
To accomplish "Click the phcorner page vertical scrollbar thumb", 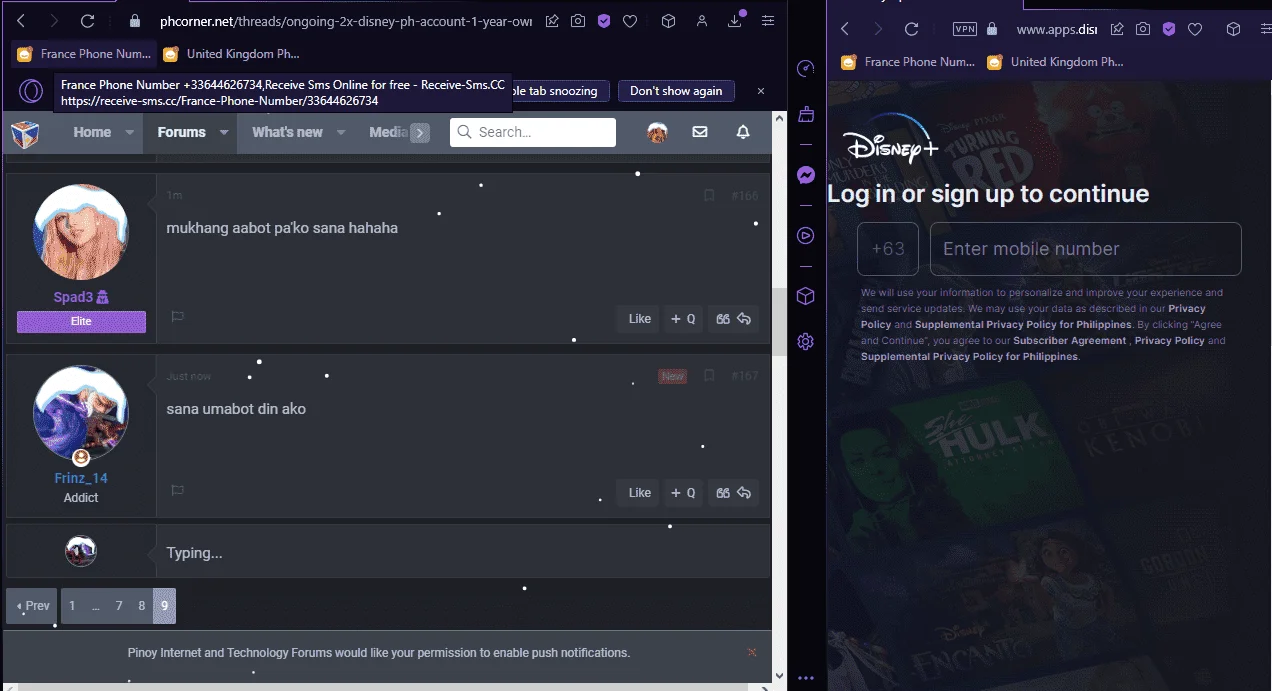I will 780,322.
